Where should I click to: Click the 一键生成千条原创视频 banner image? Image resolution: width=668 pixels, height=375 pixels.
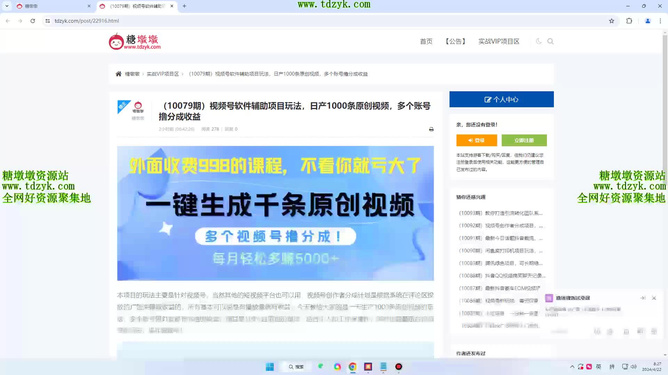(x=276, y=213)
